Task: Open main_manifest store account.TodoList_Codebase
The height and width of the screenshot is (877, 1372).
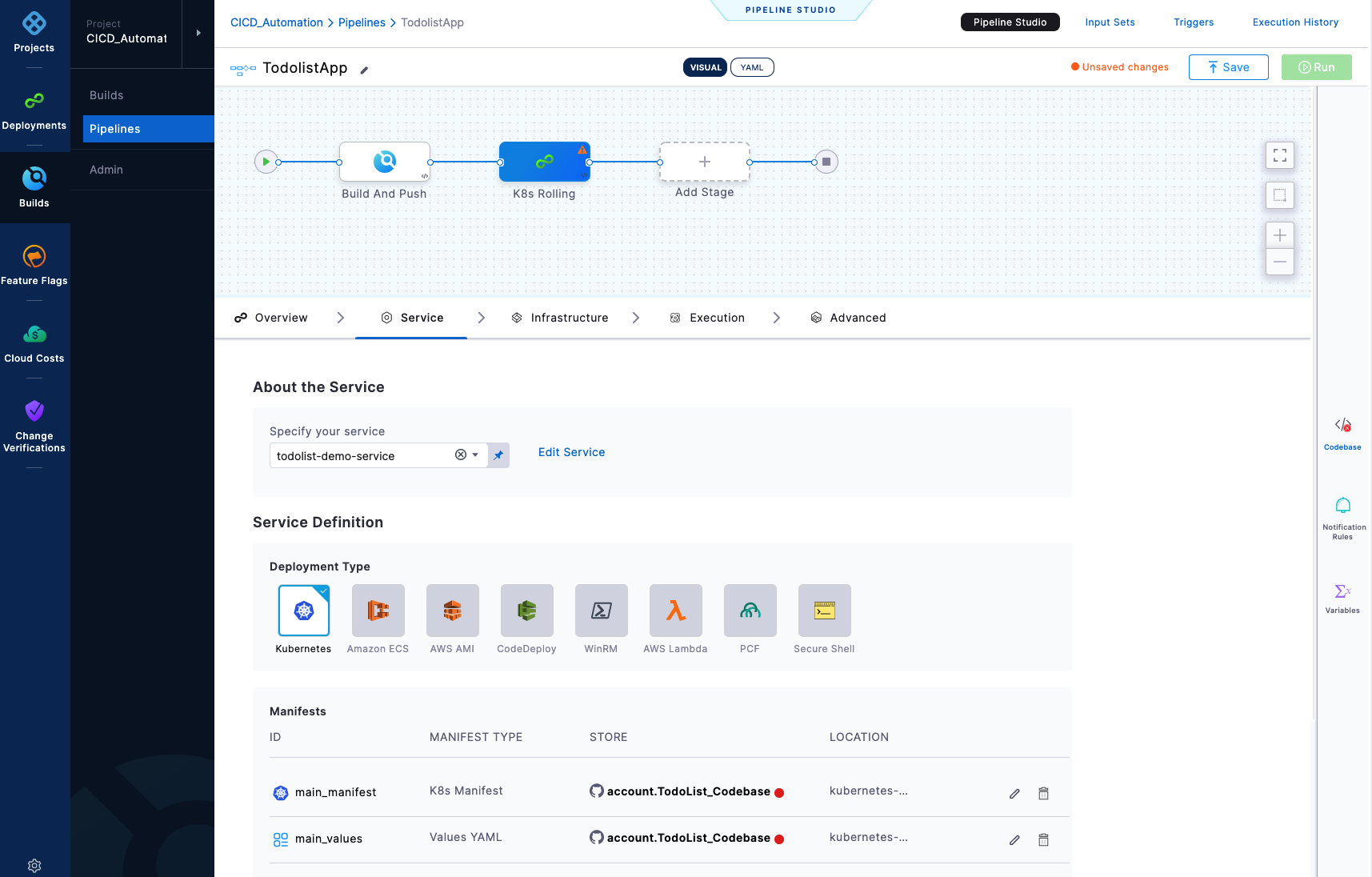Action: pos(687,791)
